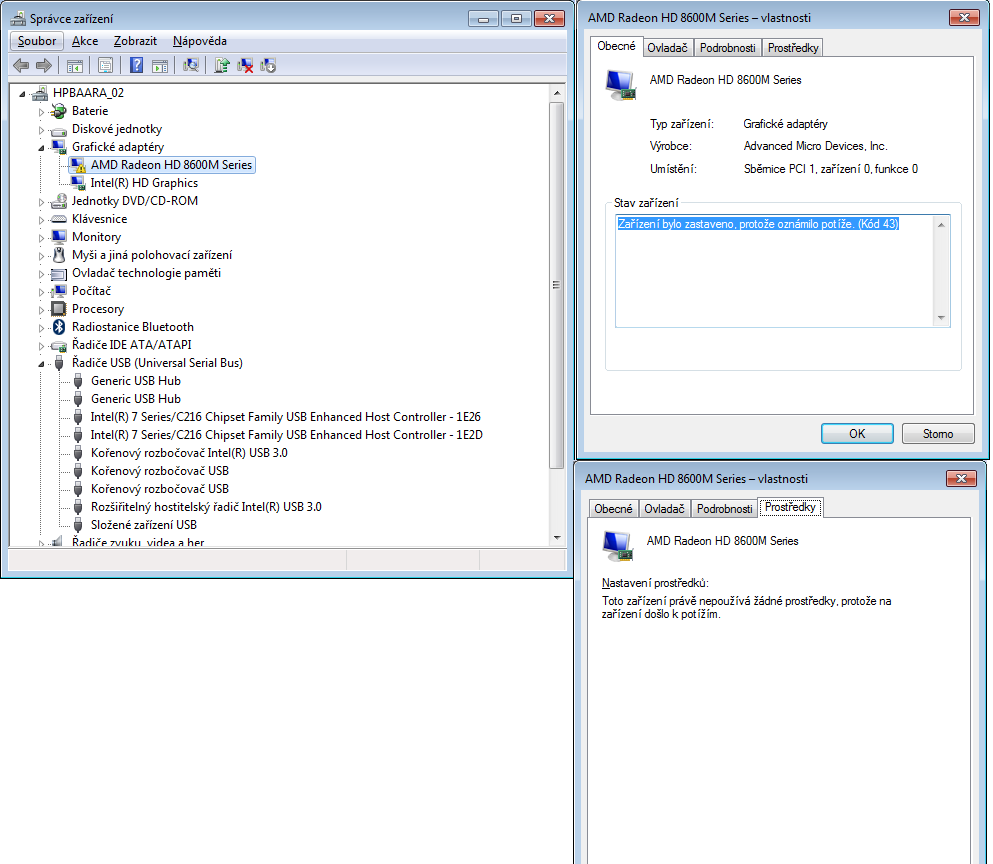Open Podrobnosti tab in window showing Nastavení prostředků

tap(724, 509)
